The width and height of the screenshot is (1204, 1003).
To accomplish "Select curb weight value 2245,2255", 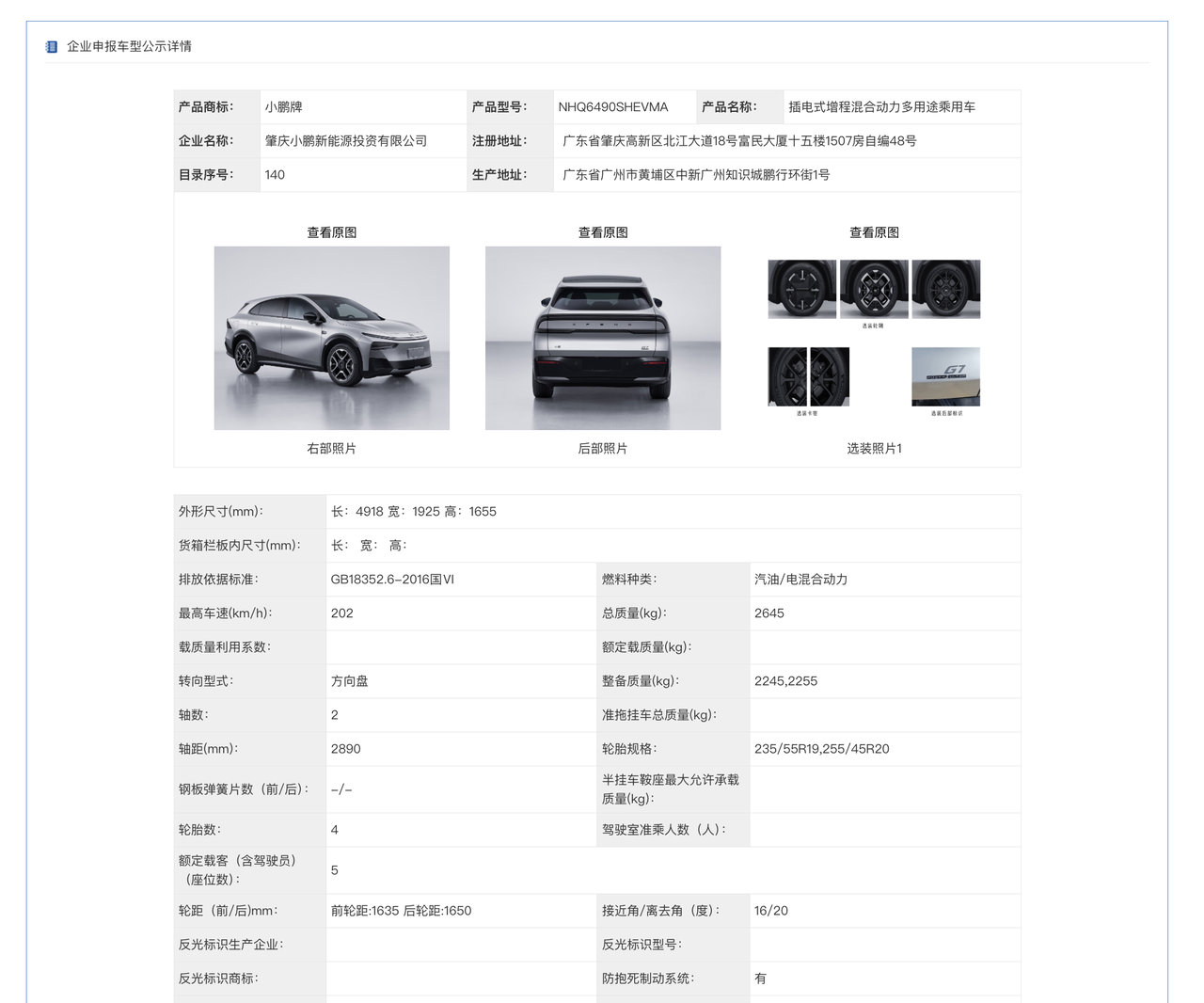I will (785, 681).
